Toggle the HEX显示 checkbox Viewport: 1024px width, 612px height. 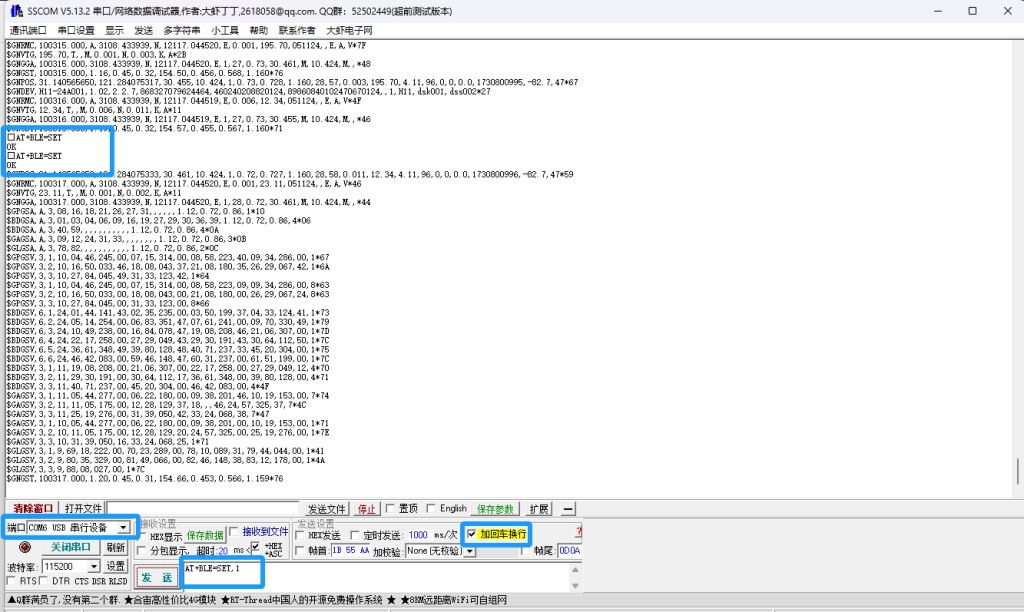pyautogui.click(x=143, y=535)
